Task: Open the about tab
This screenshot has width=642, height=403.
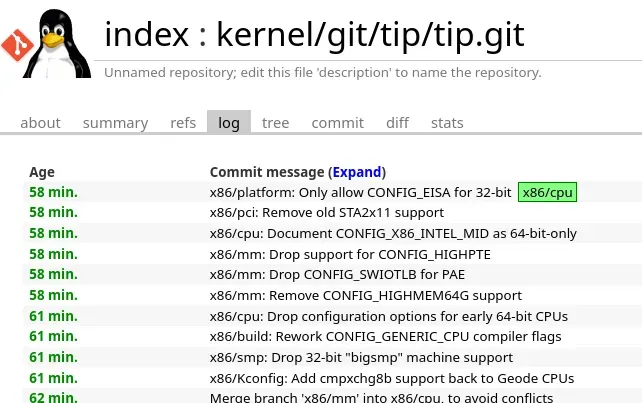Action: click(41, 123)
